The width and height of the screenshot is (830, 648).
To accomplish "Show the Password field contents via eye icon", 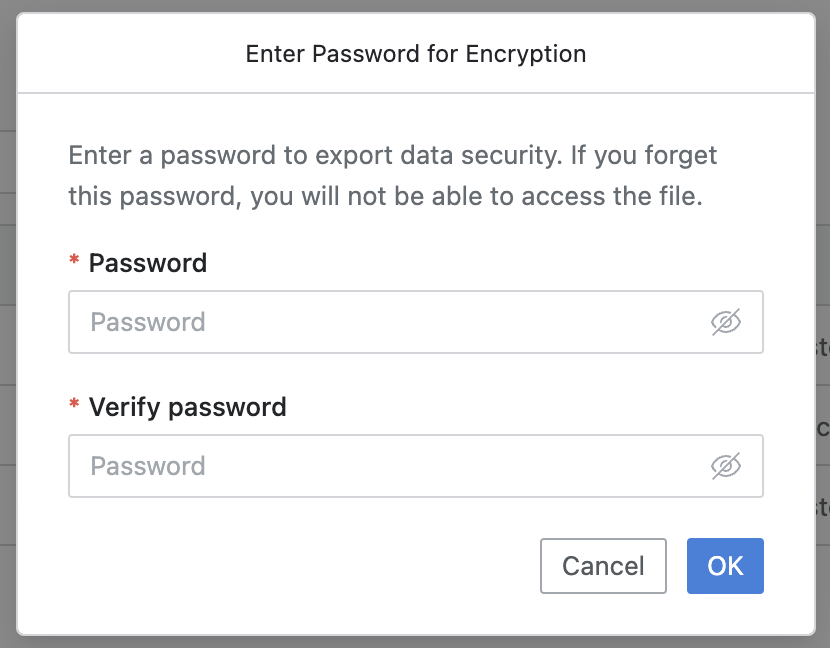I will coord(726,322).
